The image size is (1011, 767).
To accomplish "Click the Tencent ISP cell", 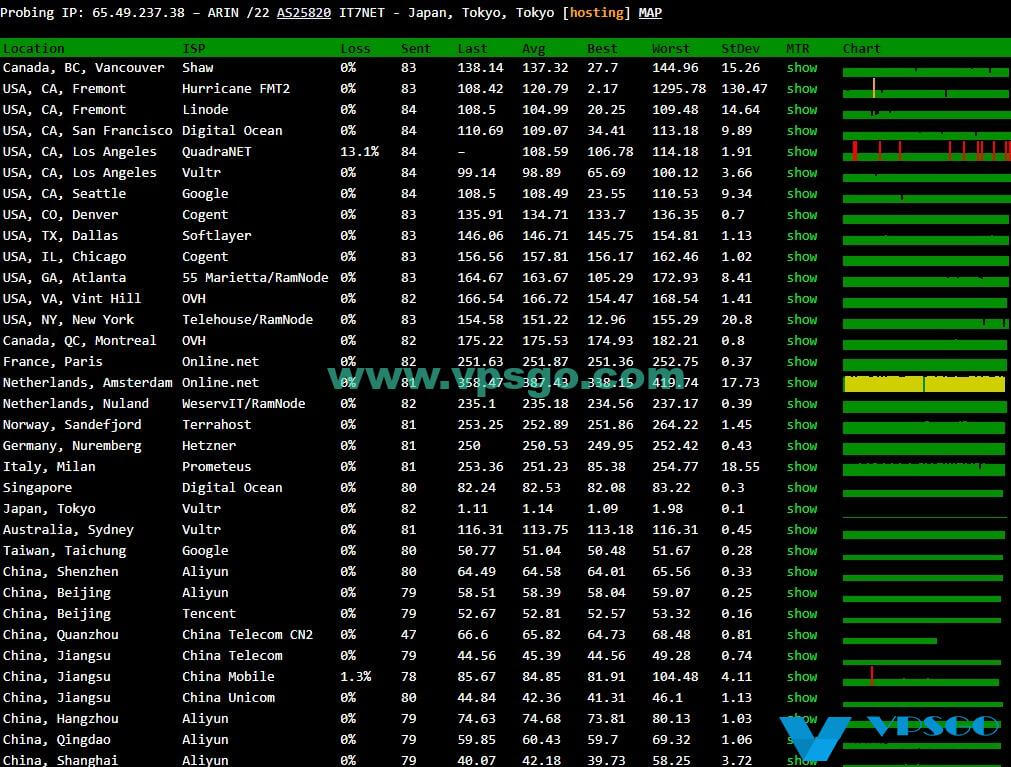I will 209,614.
